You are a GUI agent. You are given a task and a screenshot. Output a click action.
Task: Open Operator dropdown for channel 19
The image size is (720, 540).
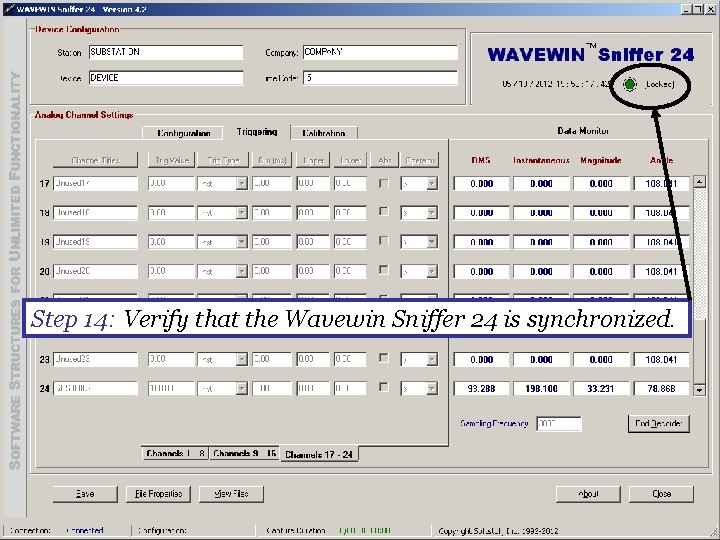click(x=432, y=242)
